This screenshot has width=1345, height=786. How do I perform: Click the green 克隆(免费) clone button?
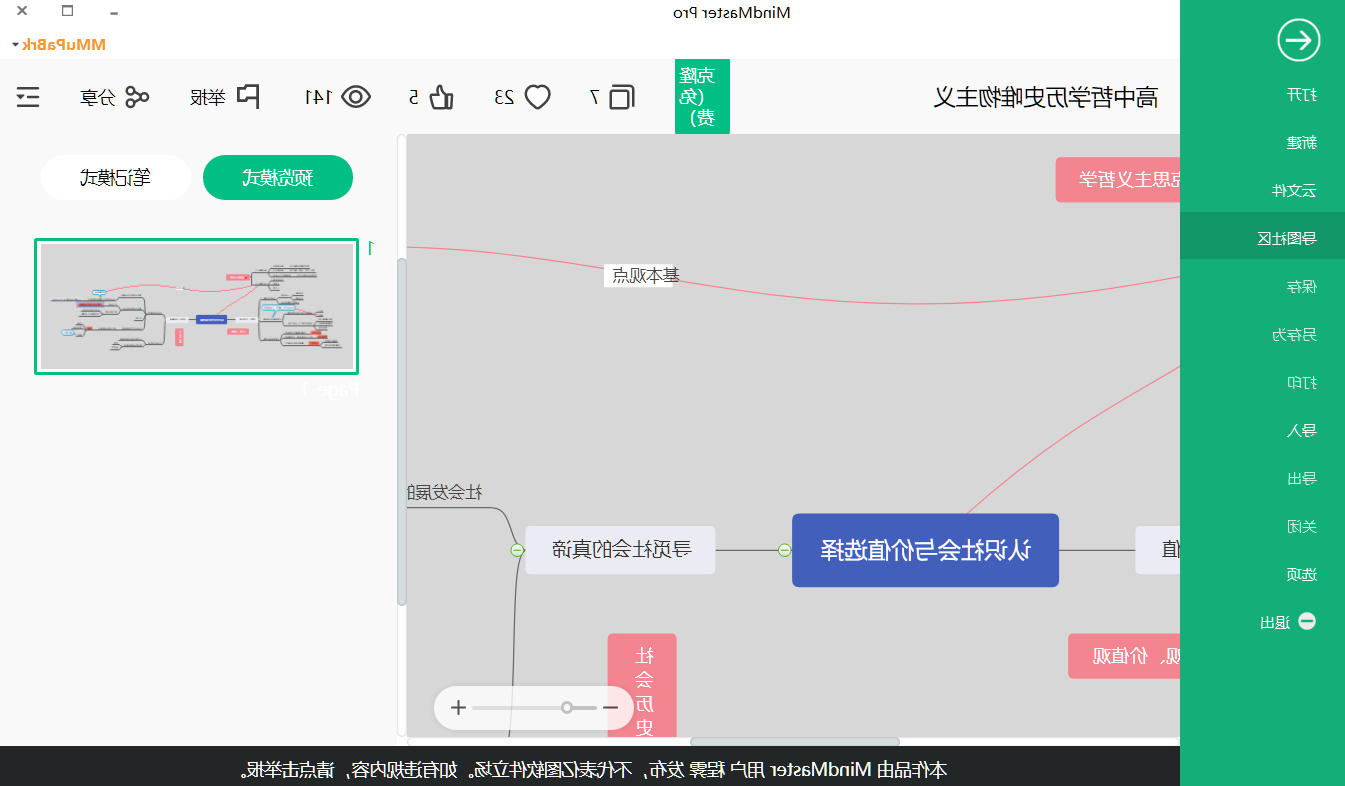(x=702, y=96)
